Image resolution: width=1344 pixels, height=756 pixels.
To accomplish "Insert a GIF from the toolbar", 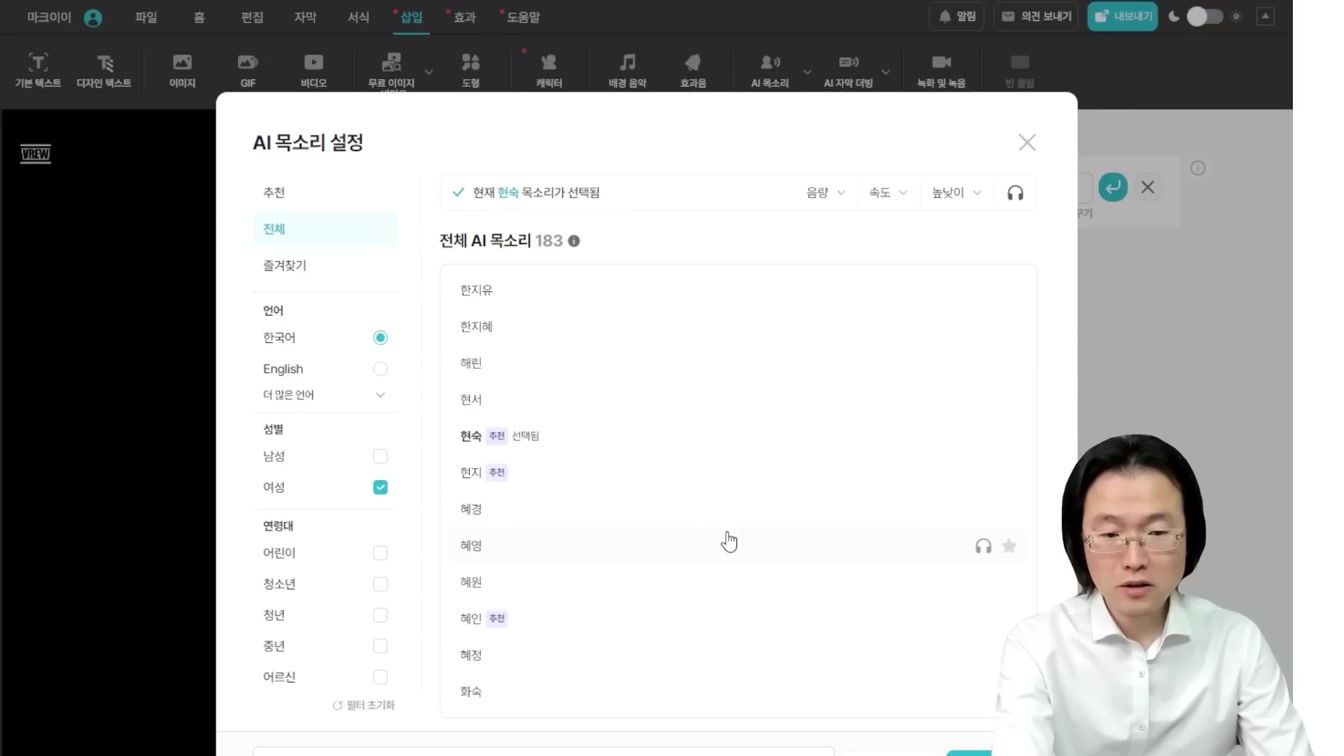I will [248, 70].
